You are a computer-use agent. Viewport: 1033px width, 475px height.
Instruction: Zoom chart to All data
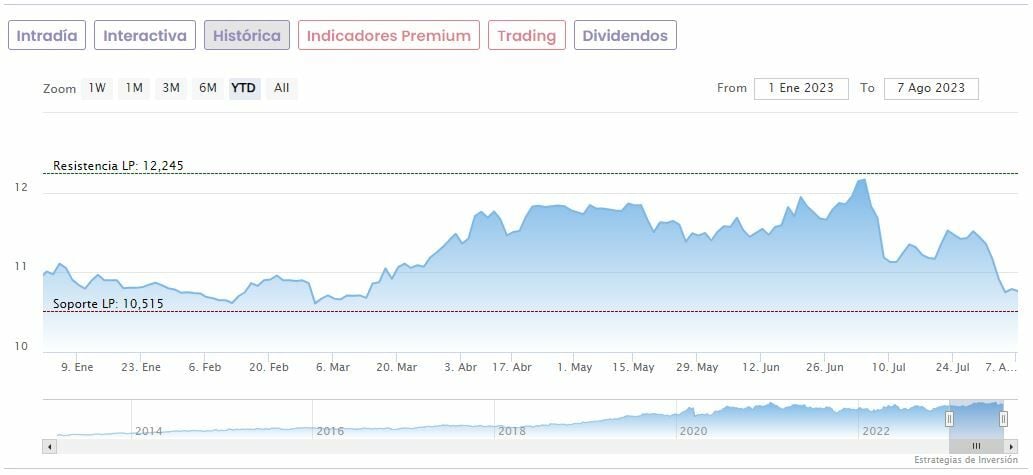pyautogui.click(x=282, y=88)
